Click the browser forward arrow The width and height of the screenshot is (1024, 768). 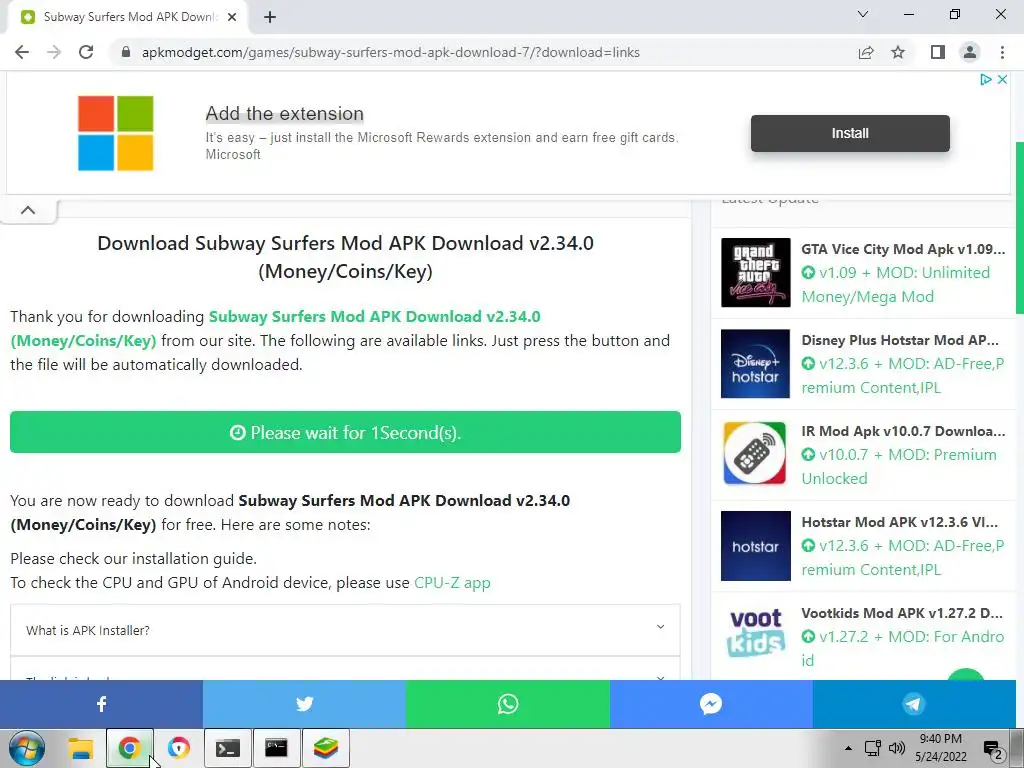tap(54, 52)
